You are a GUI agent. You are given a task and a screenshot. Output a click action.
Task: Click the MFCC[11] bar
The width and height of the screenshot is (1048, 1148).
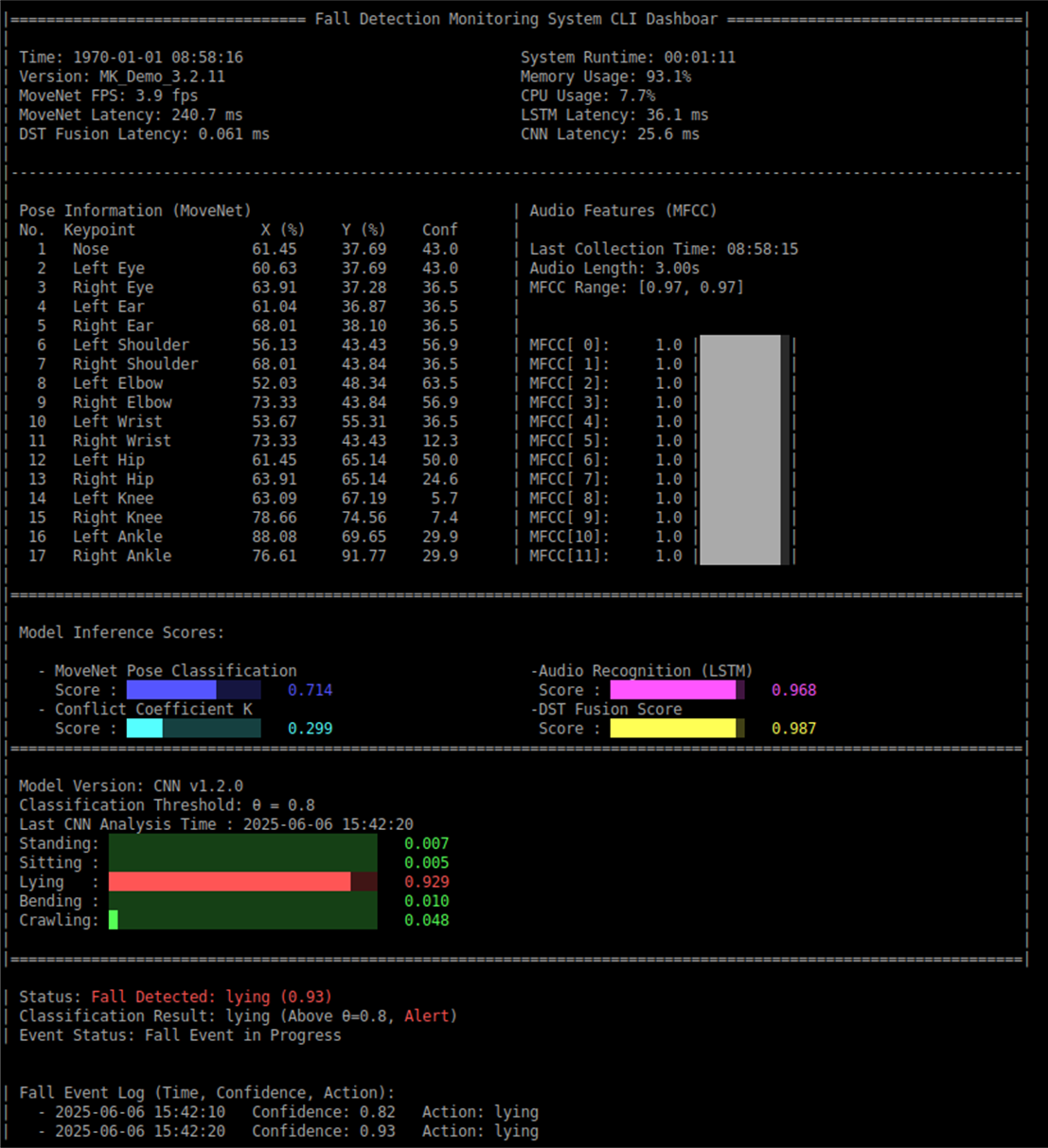pyautogui.click(x=744, y=556)
